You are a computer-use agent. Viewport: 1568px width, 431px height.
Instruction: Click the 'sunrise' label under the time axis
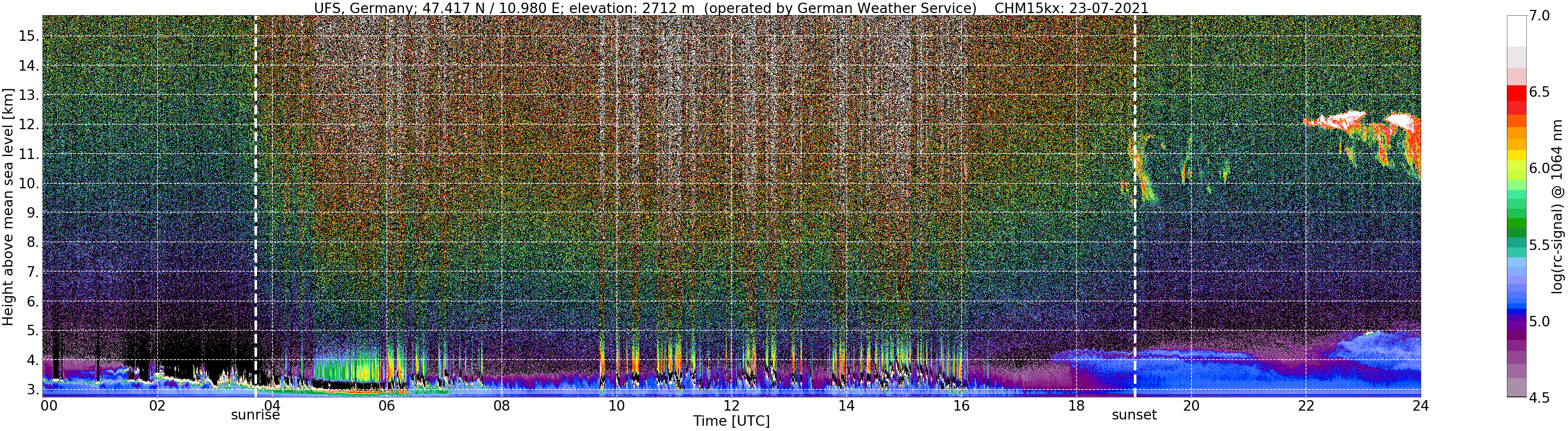click(x=255, y=415)
